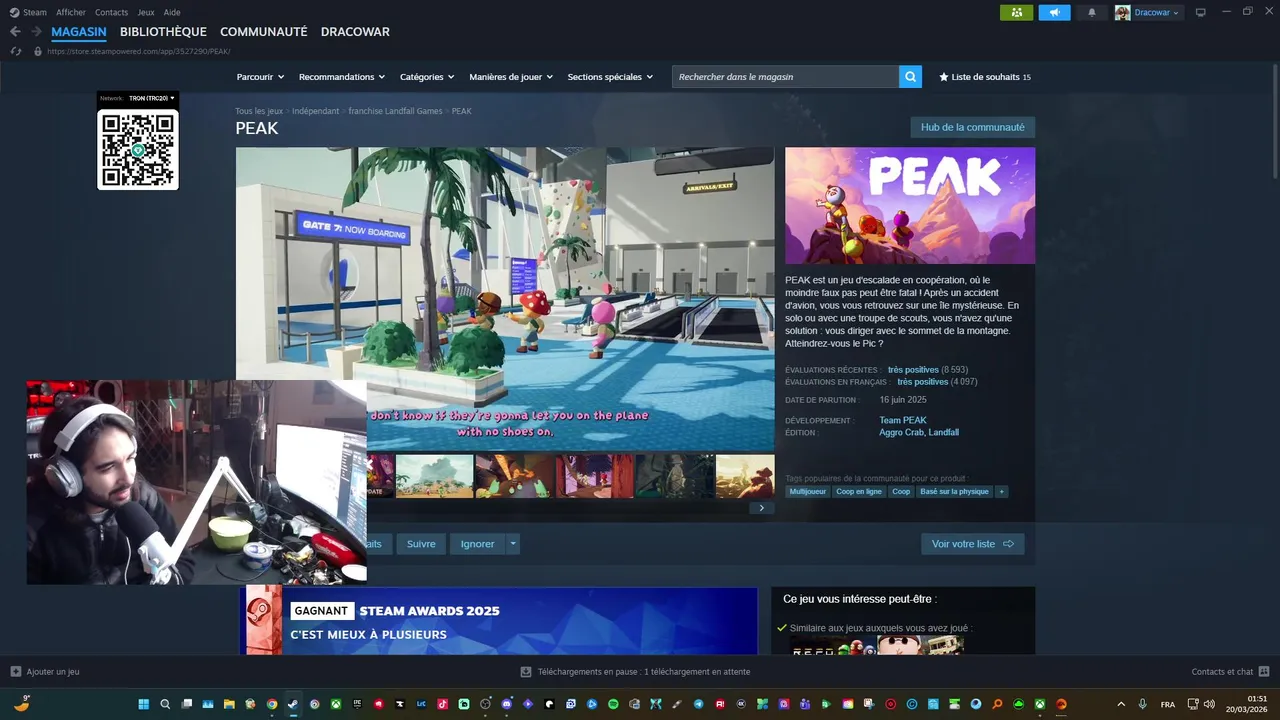
Task: Open Contacts et chat
Action: (x=1230, y=672)
